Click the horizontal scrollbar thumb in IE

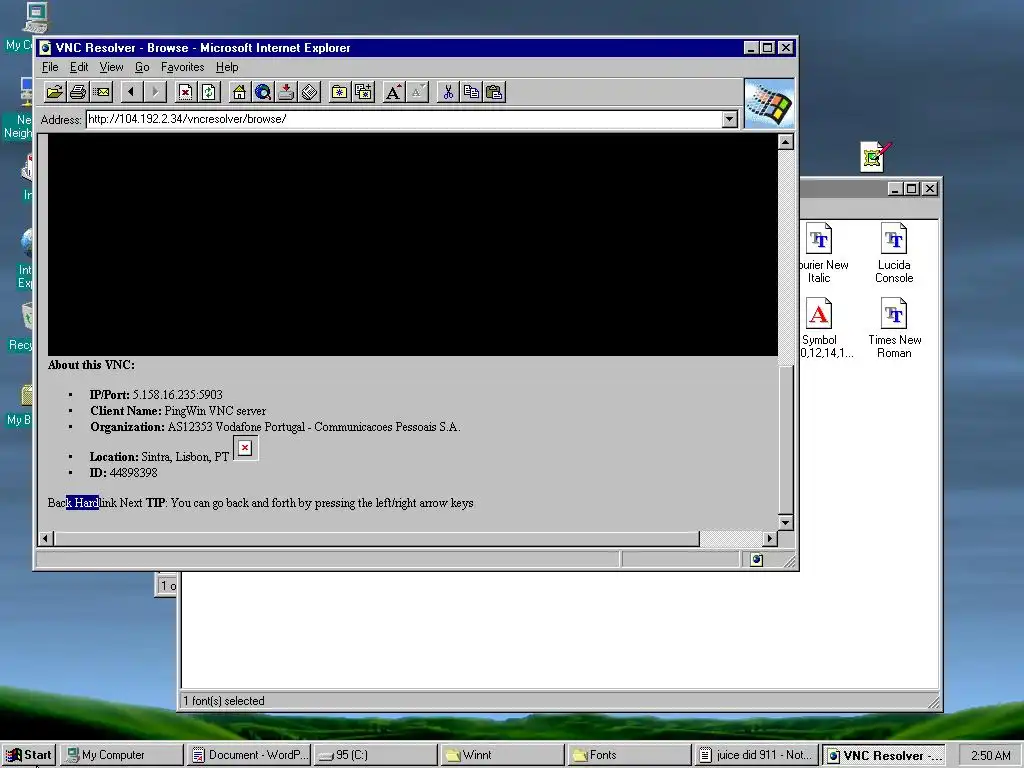pos(377,539)
